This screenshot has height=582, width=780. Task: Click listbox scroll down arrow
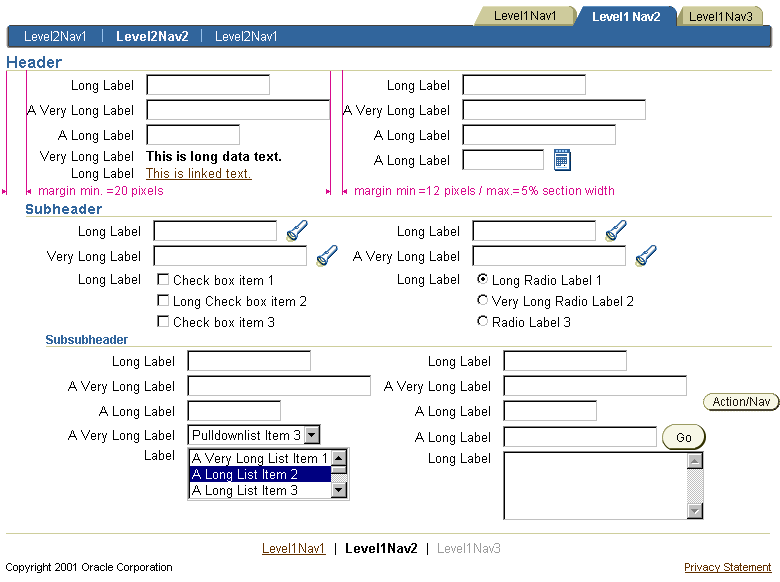(339, 490)
